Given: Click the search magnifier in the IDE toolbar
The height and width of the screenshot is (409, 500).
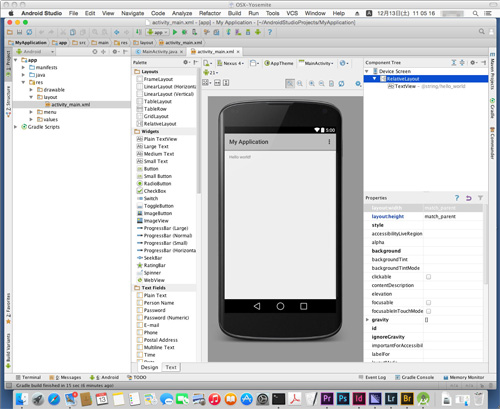Looking at the screenshot, I should [482, 32].
